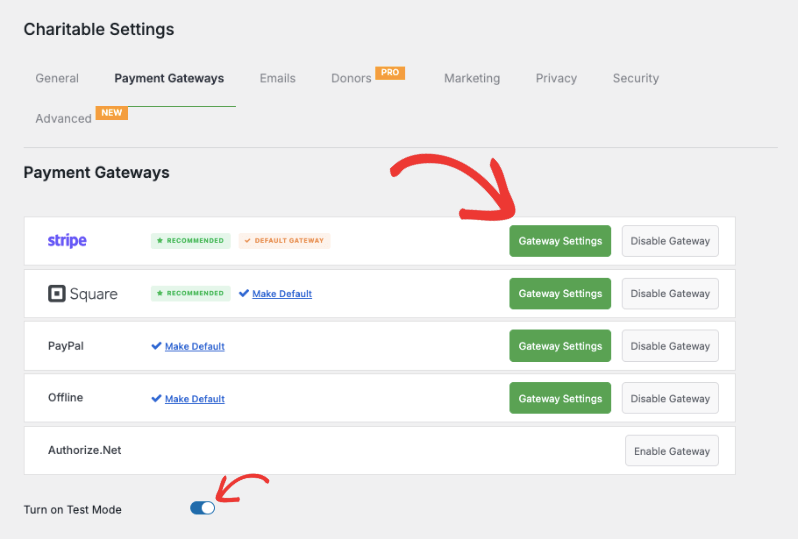
Task: Open the Privacy tab
Action: pos(556,78)
